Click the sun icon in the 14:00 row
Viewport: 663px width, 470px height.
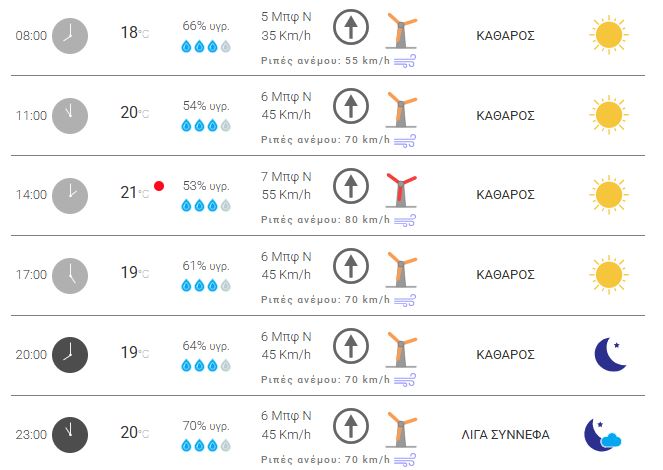pyautogui.click(x=608, y=194)
